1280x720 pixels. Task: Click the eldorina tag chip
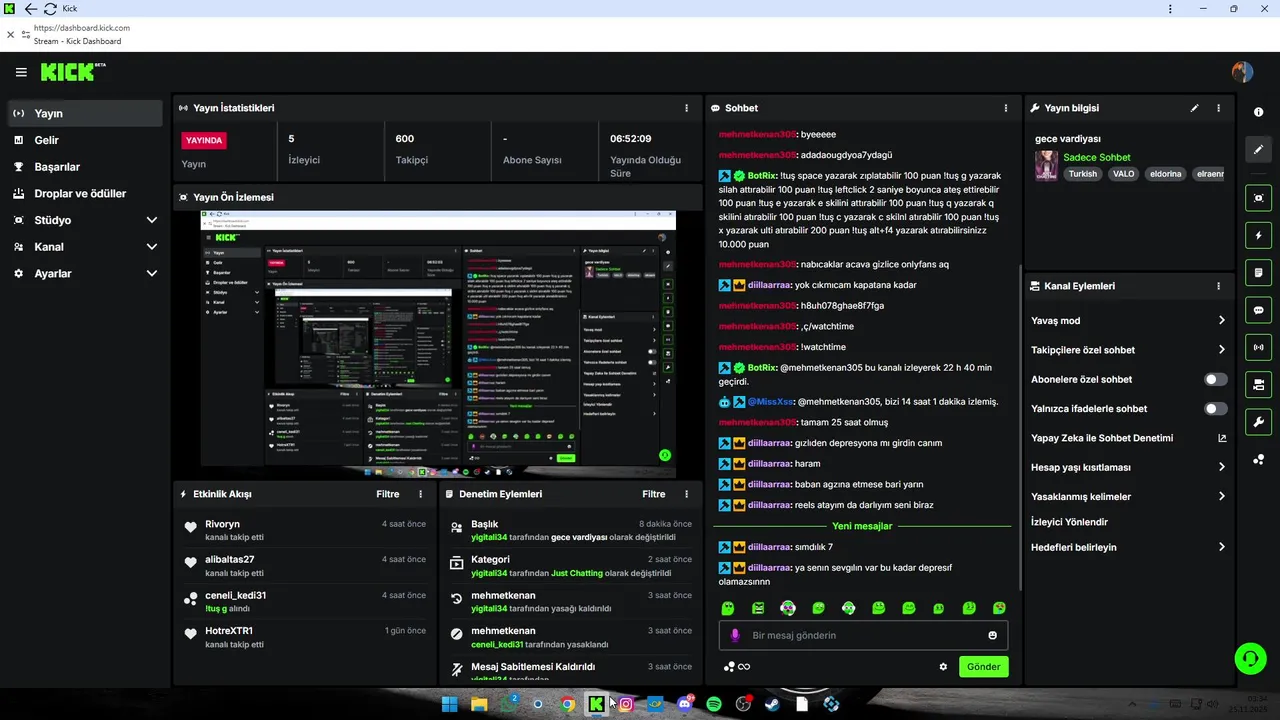pos(1166,174)
